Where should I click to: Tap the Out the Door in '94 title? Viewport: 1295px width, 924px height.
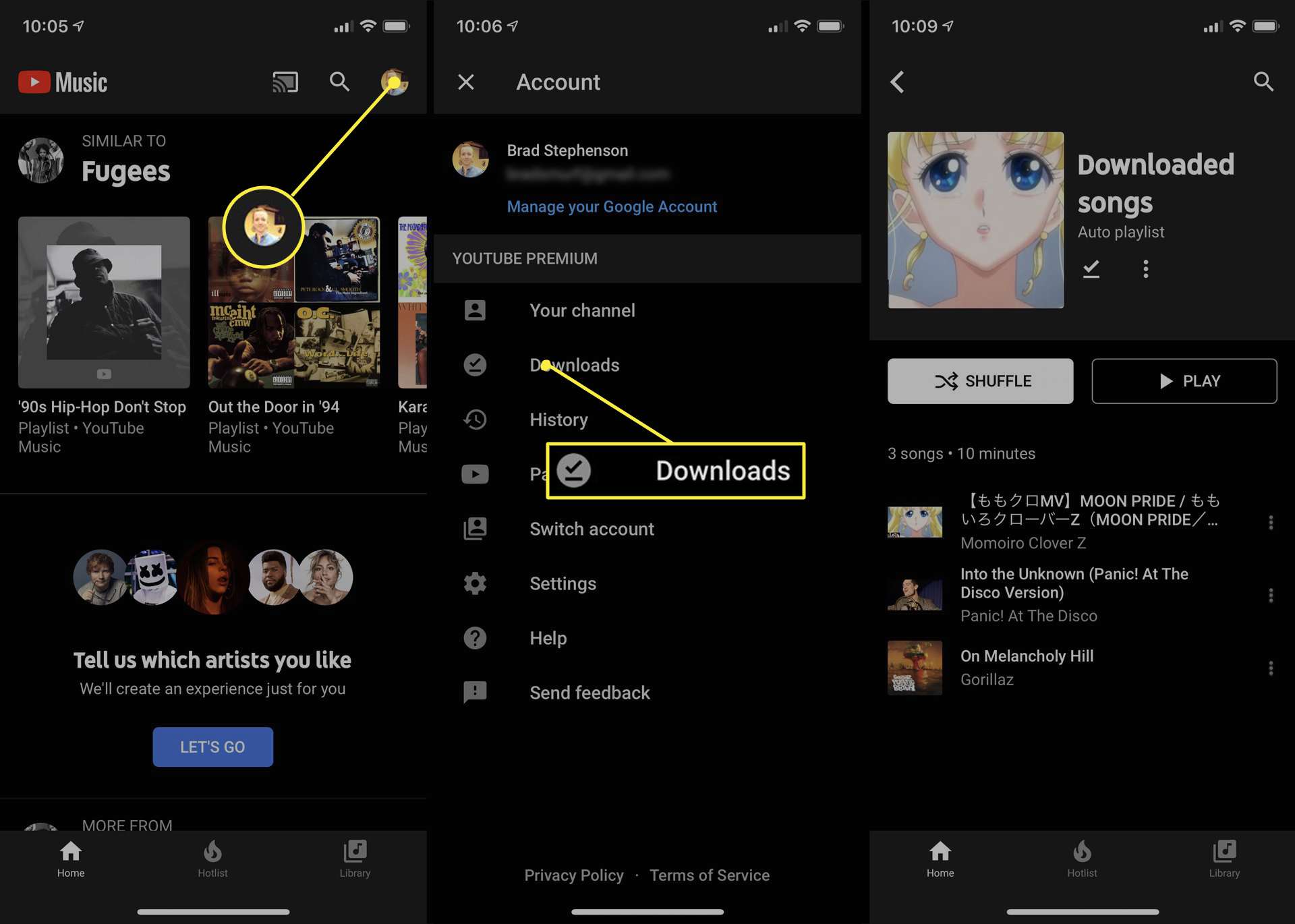pyautogui.click(x=274, y=407)
